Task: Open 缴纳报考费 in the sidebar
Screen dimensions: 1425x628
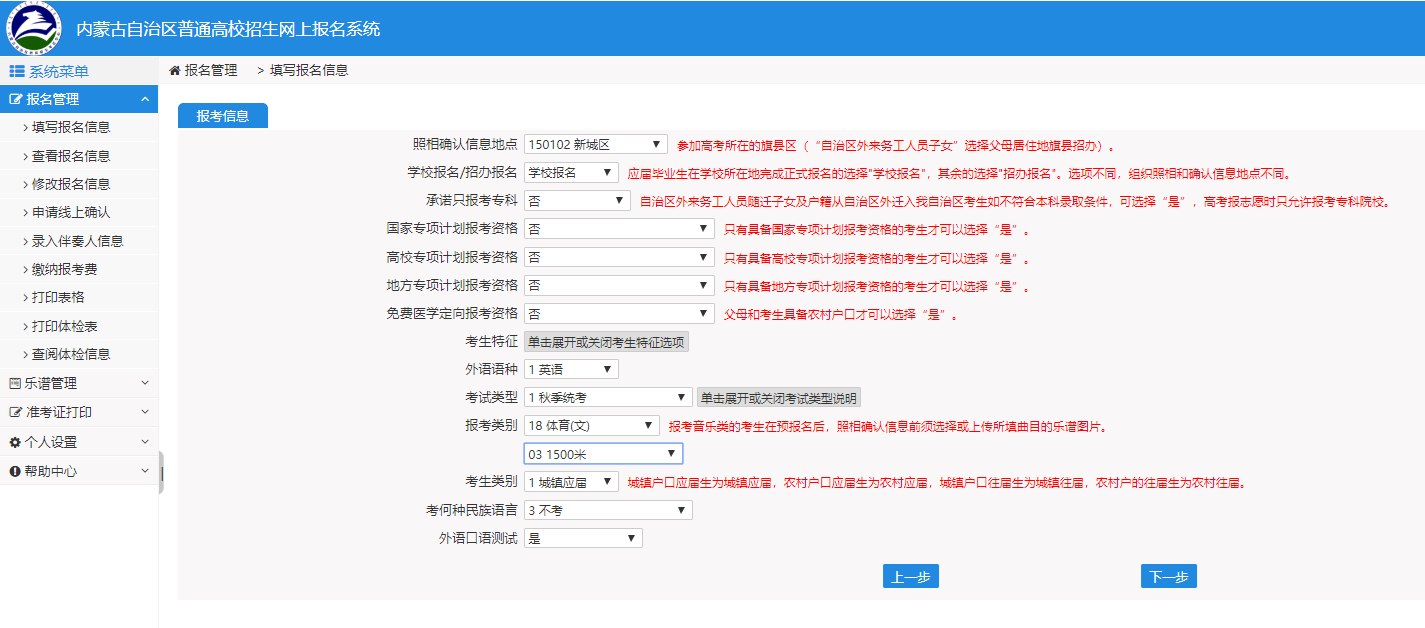Action: pos(65,269)
